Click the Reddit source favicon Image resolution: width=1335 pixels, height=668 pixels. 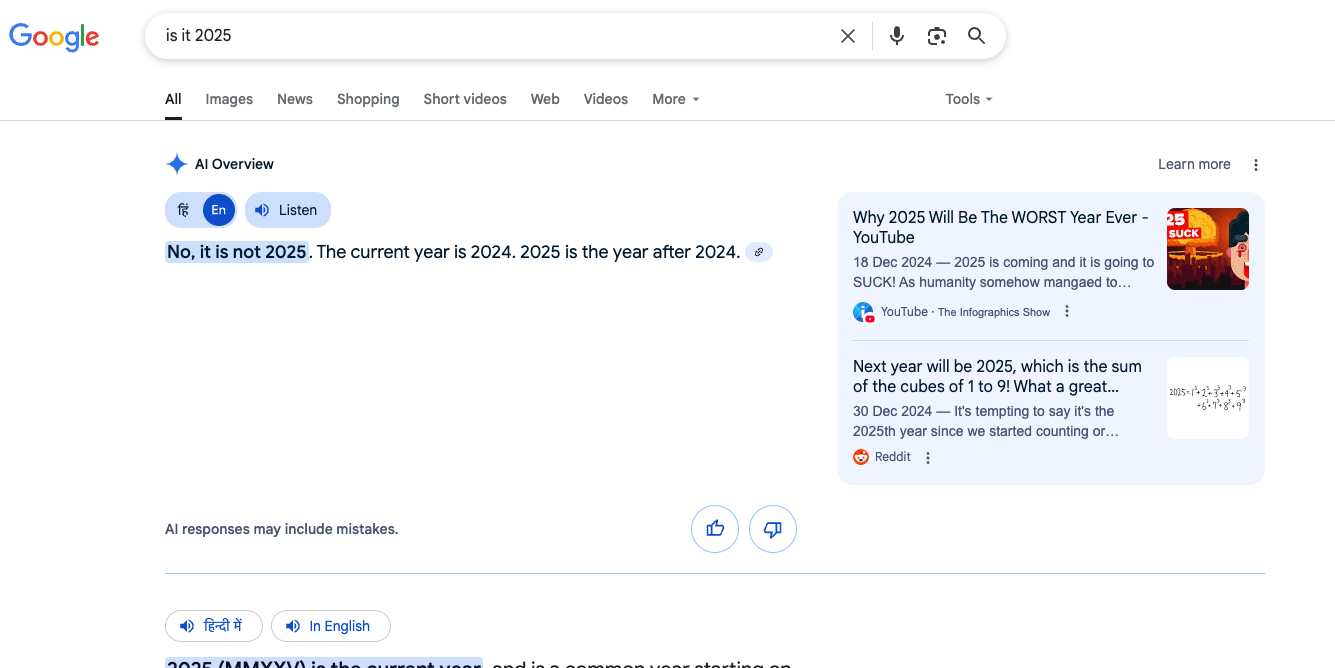(x=861, y=457)
